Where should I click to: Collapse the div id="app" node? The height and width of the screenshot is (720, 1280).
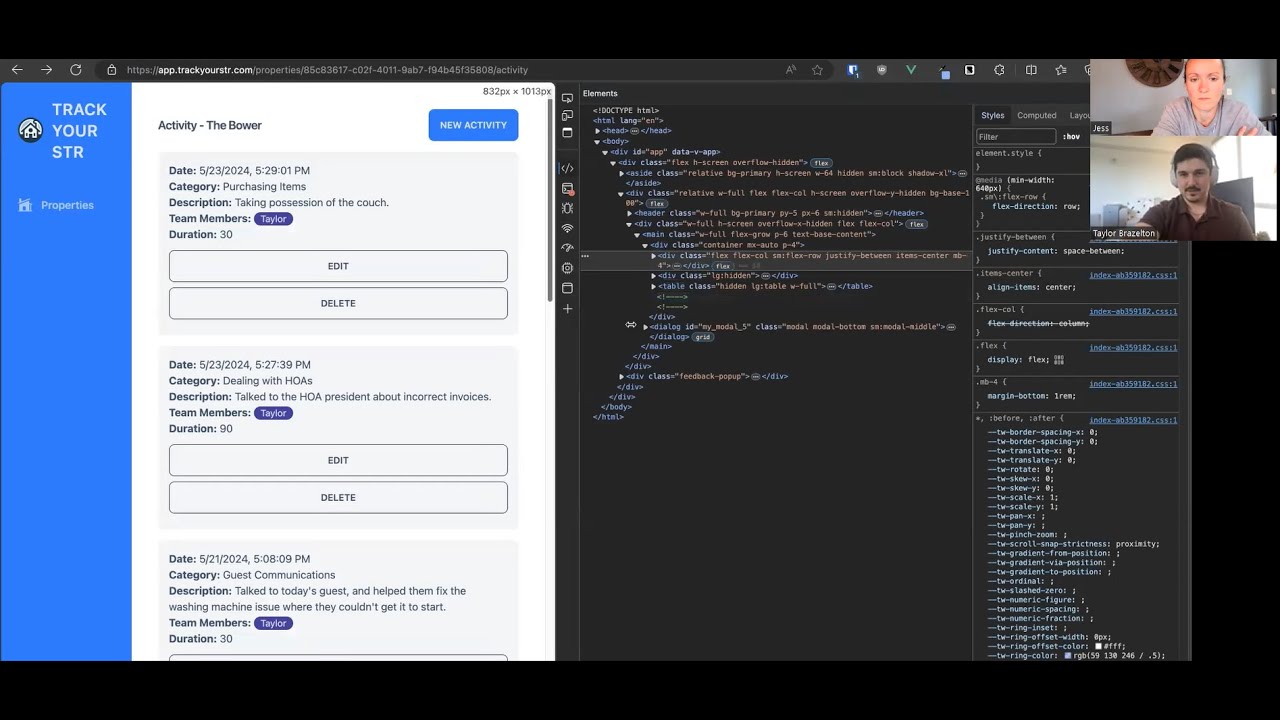(605, 152)
